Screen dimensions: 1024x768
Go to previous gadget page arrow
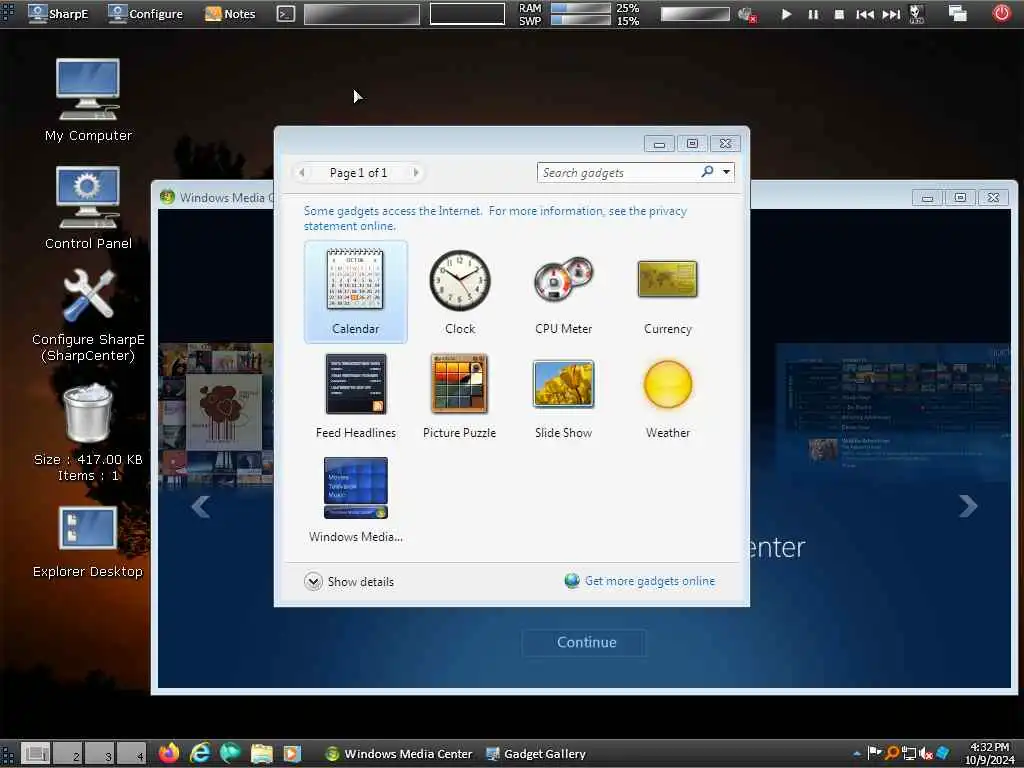[301, 172]
